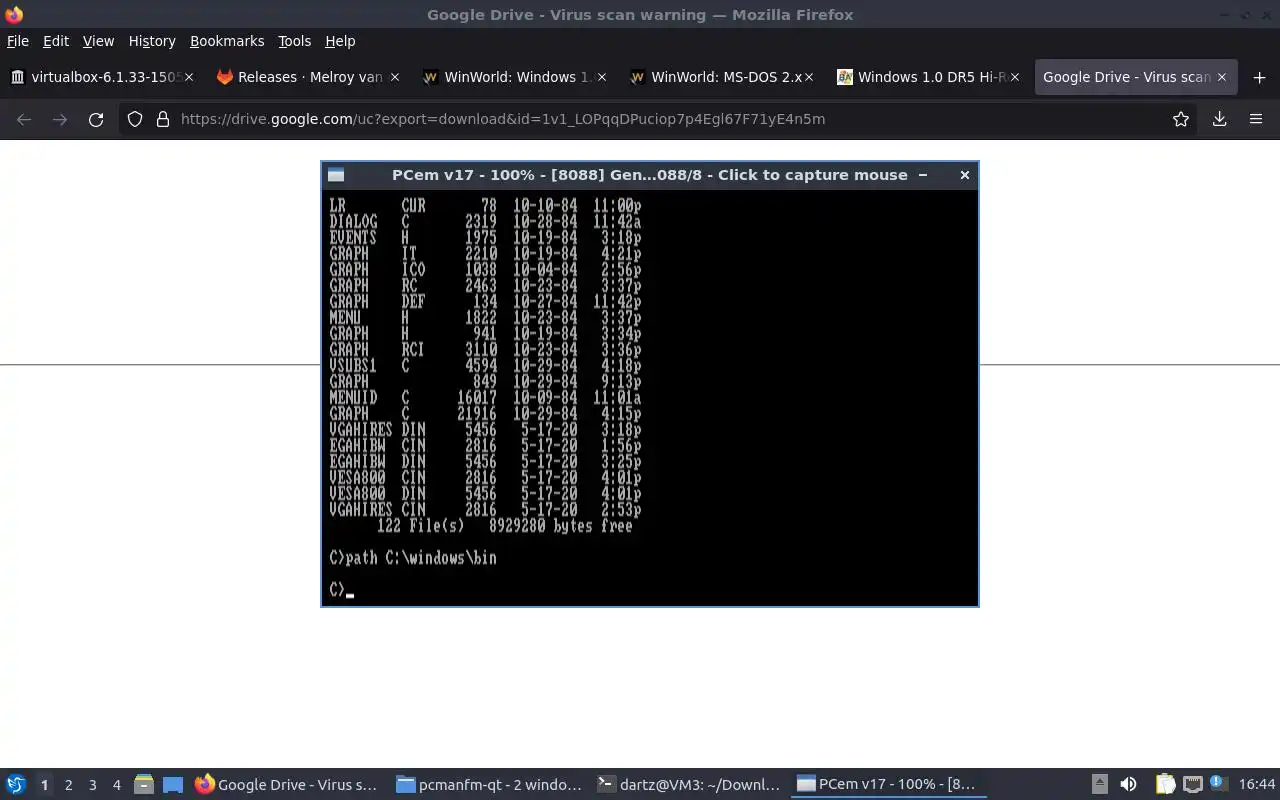Activate the PCem v17 taskbar entry
The height and width of the screenshot is (800, 1280).
(887, 785)
